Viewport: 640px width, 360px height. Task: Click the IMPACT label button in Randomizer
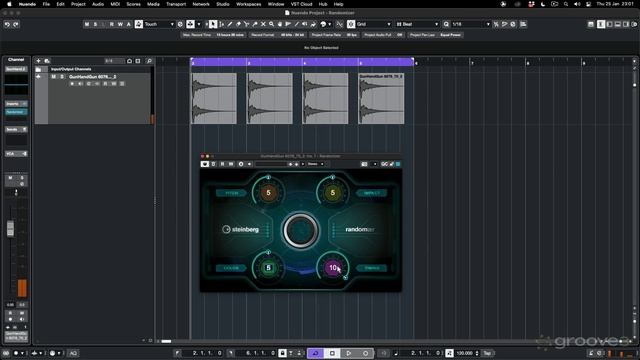[x=371, y=193]
